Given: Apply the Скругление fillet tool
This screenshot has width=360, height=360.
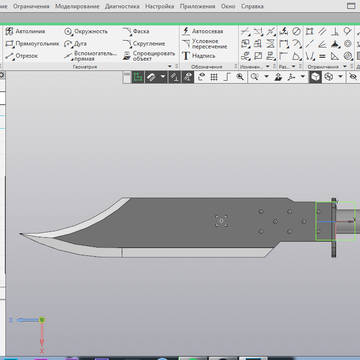Looking at the screenshot, I should [x=144, y=44].
